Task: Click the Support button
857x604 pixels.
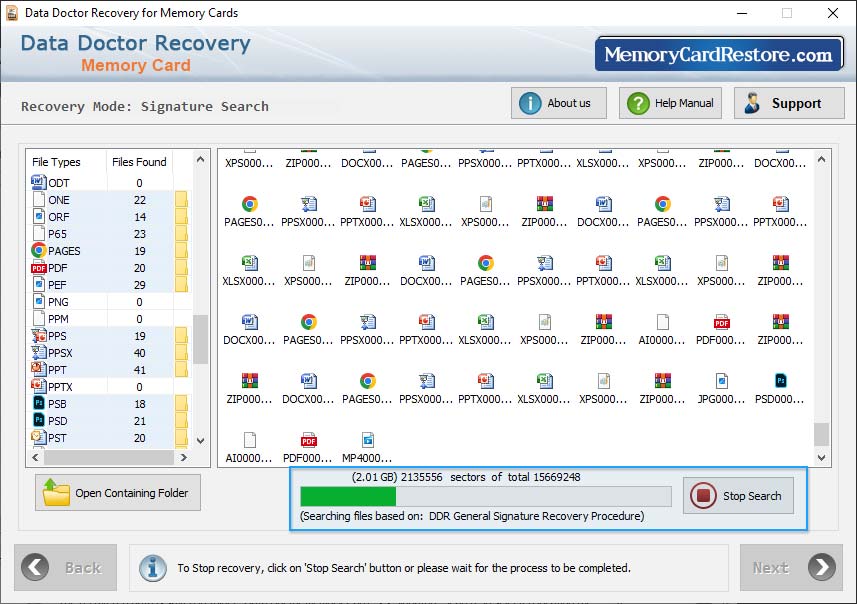Action: click(789, 103)
